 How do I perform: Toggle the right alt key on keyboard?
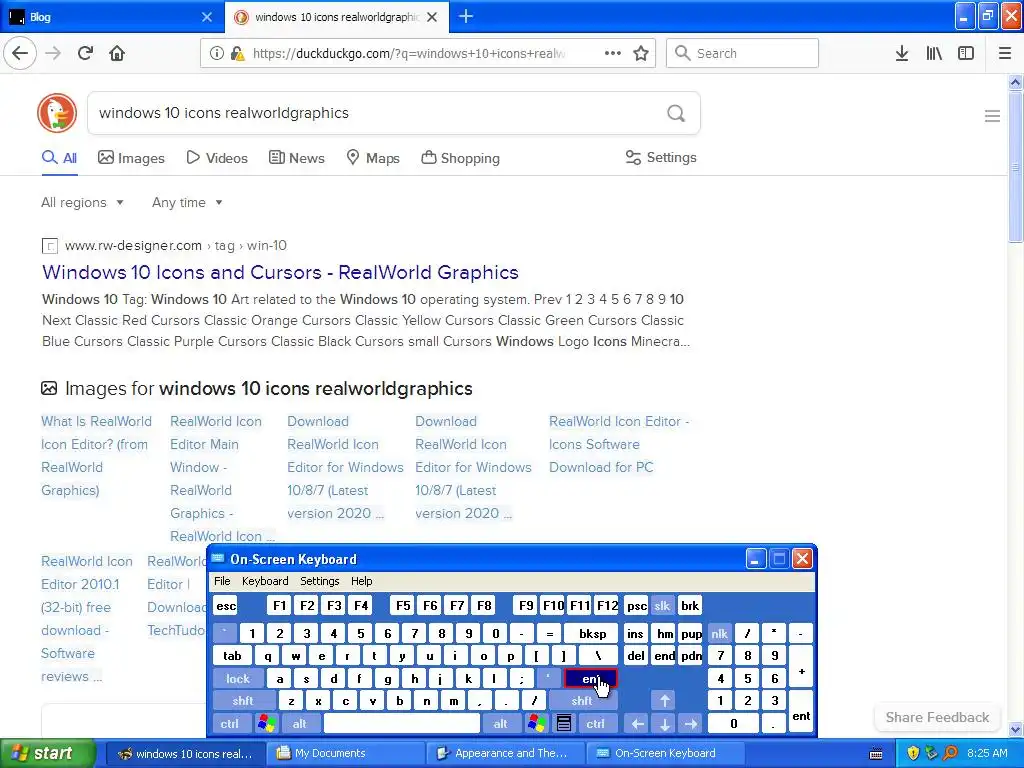point(500,723)
